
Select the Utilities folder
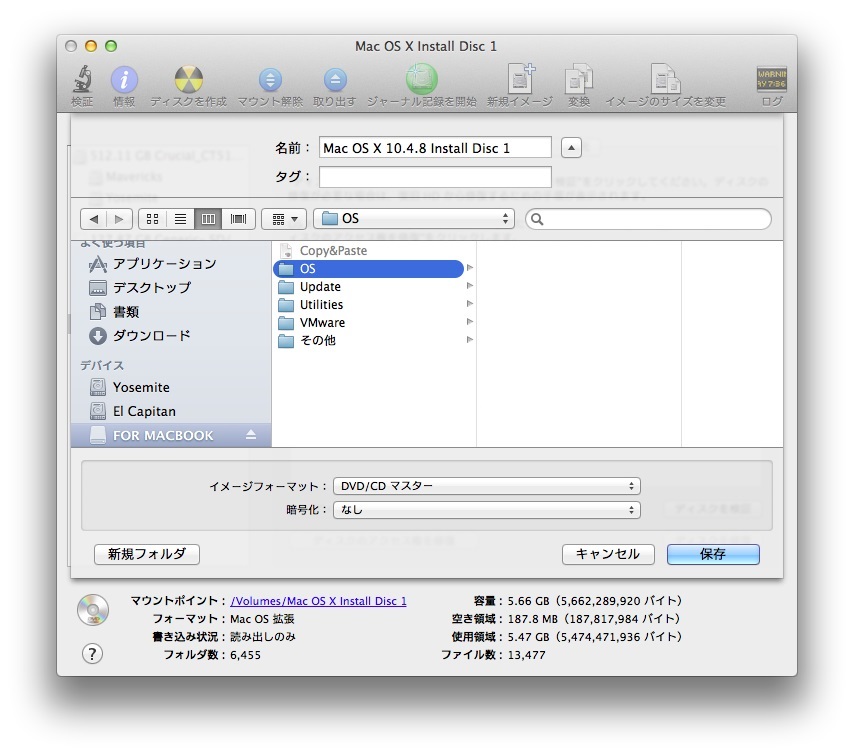pyautogui.click(x=374, y=305)
